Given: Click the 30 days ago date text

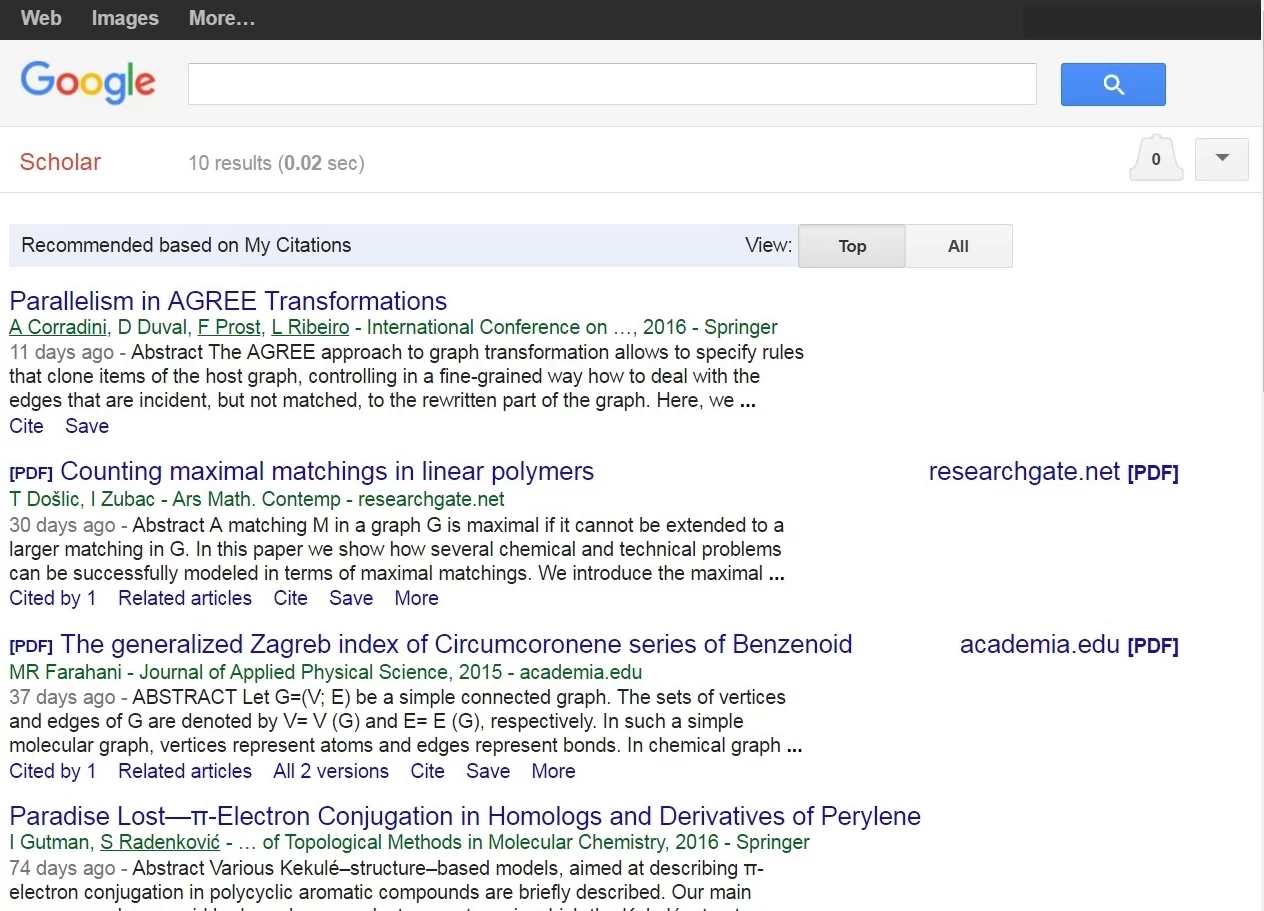Looking at the screenshot, I should [x=62, y=525].
